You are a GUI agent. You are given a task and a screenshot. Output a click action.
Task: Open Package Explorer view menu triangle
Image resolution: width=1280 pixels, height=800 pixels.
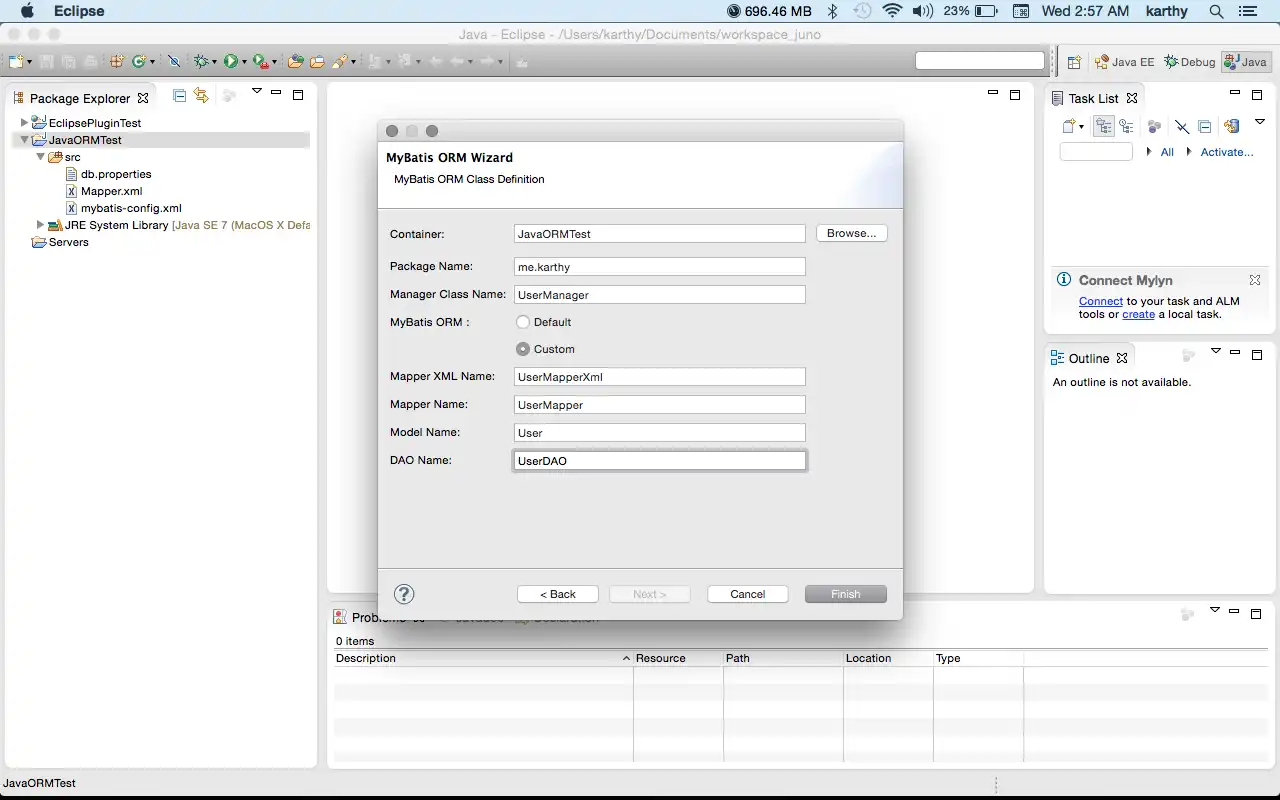coord(257,91)
